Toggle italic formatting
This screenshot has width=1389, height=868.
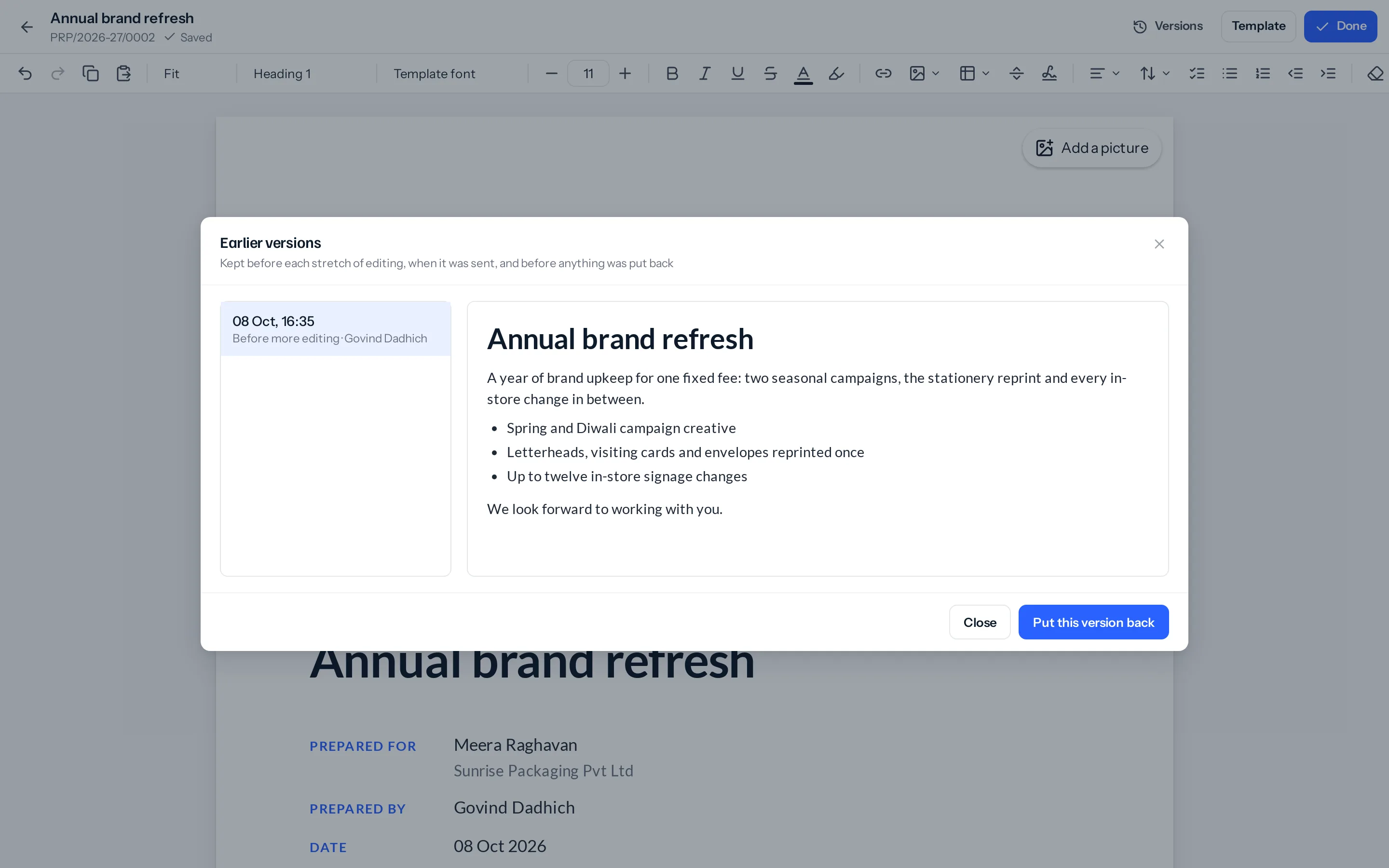[705, 73]
